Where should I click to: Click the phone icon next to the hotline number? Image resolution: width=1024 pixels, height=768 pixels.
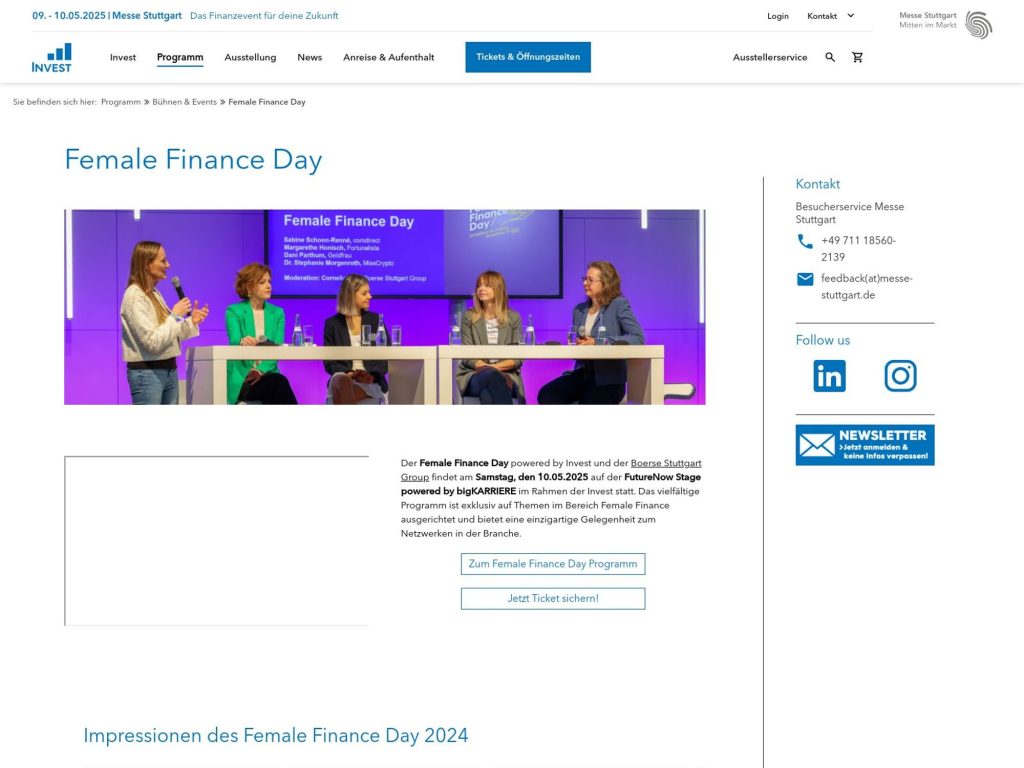(x=804, y=241)
